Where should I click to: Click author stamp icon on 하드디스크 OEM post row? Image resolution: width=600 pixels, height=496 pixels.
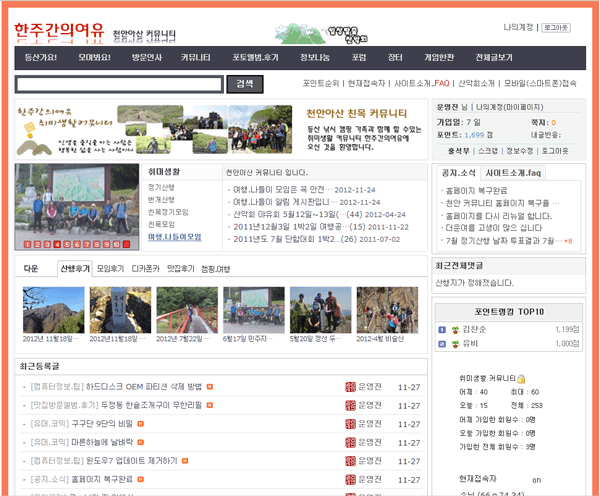point(349,386)
